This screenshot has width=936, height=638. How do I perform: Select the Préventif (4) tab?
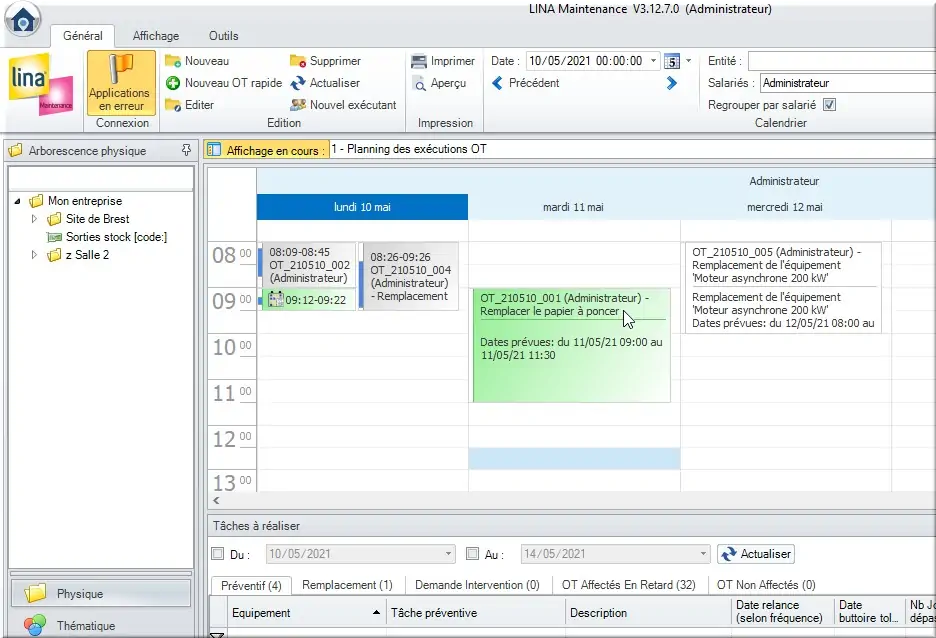(251, 585)
